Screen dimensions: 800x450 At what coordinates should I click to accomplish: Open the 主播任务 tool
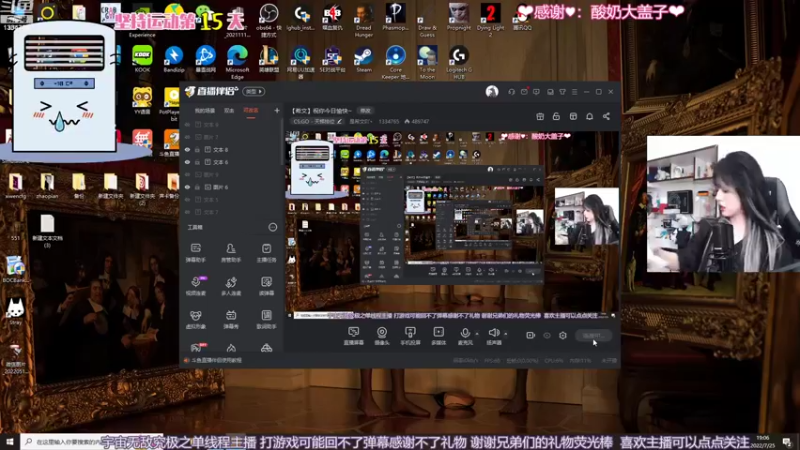coord(266,253)
